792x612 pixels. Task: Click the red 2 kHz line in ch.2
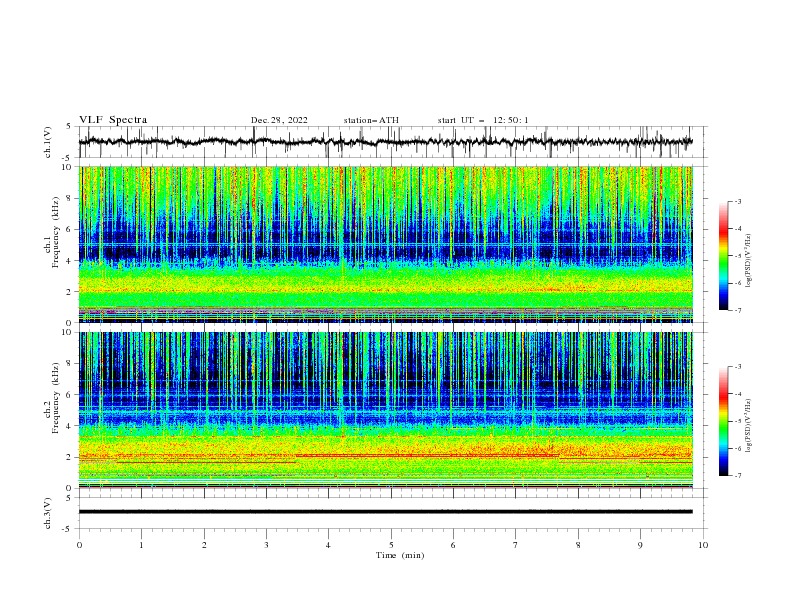coord(427,455)
